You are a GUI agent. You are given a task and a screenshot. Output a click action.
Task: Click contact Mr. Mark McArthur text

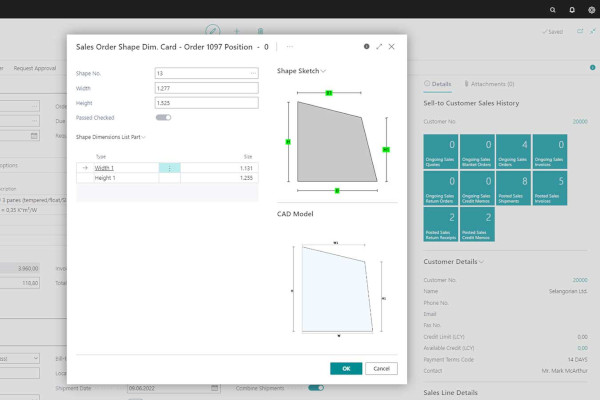[x=564, y=371]
